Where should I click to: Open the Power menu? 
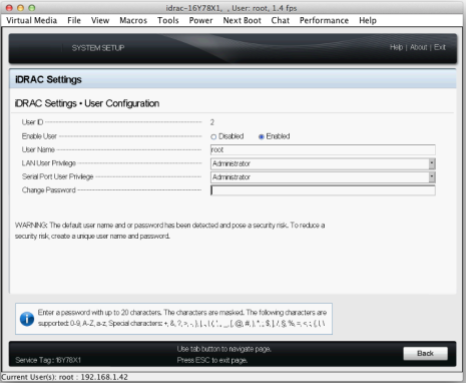(x=201, y=21)
